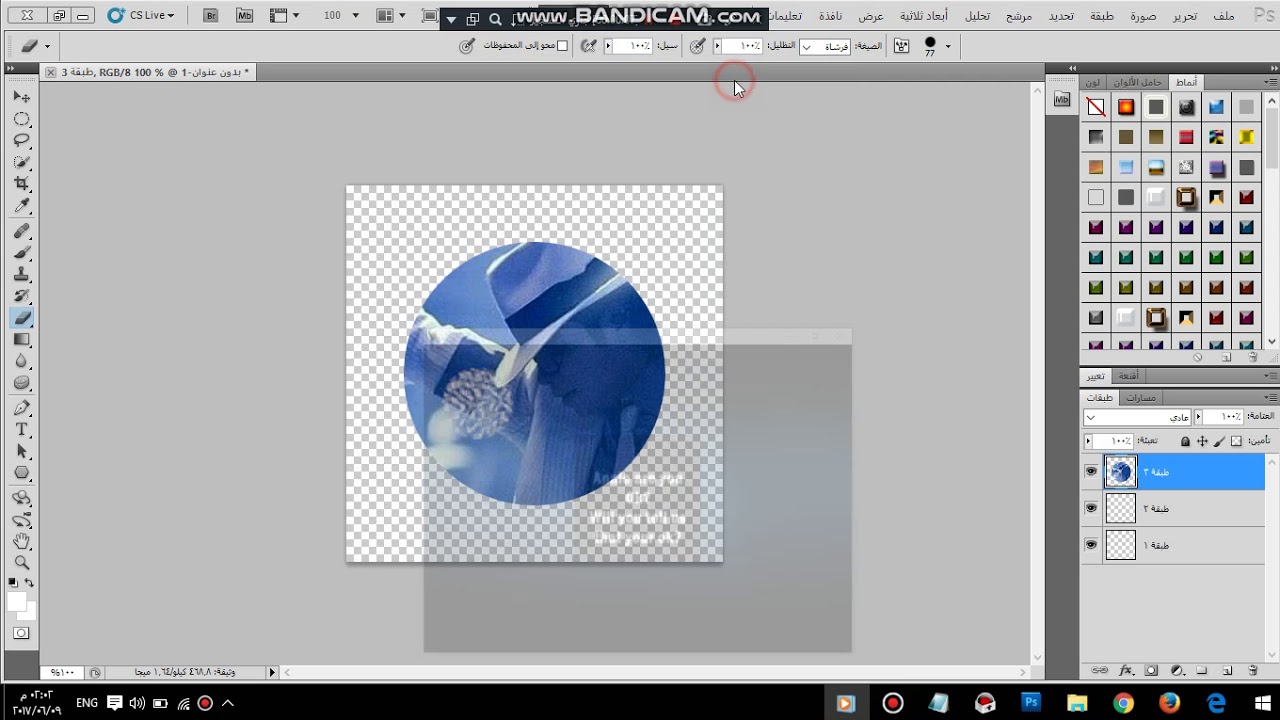Open the ملف (File) menu
1280x720 pixels.
(1223, 16)
